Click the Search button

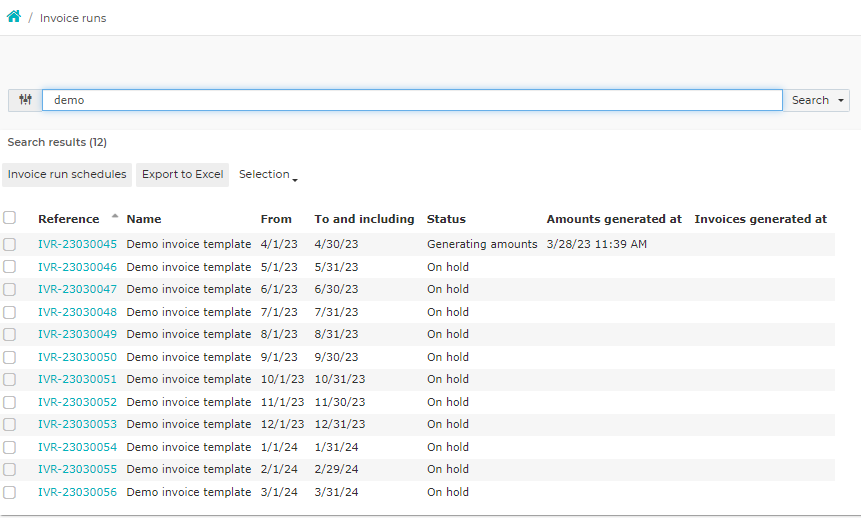[810, 100]
